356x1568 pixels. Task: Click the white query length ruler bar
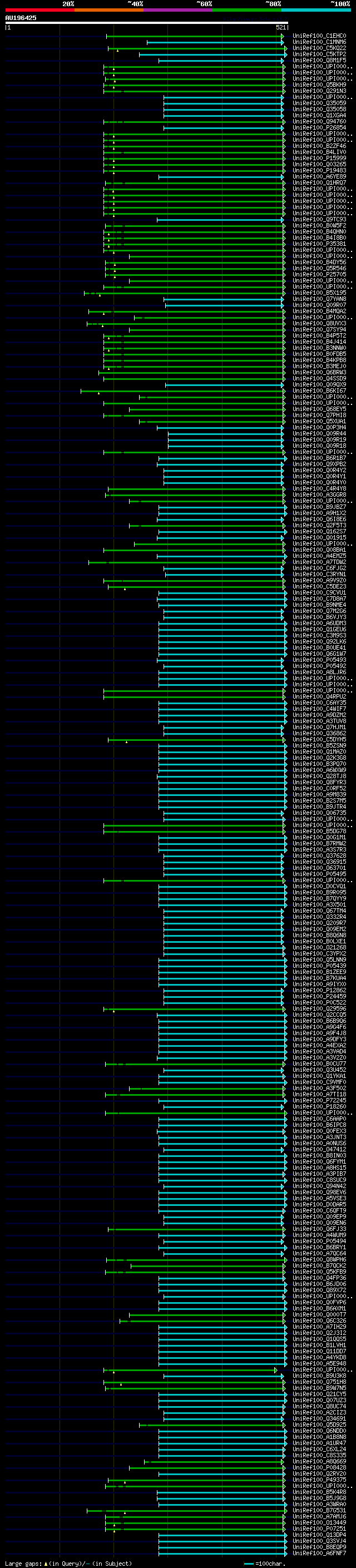146,22
